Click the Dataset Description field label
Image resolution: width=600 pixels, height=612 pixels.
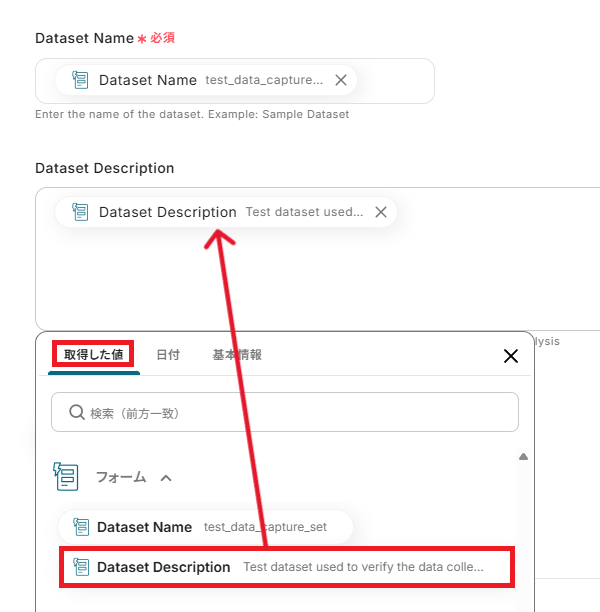105,168
